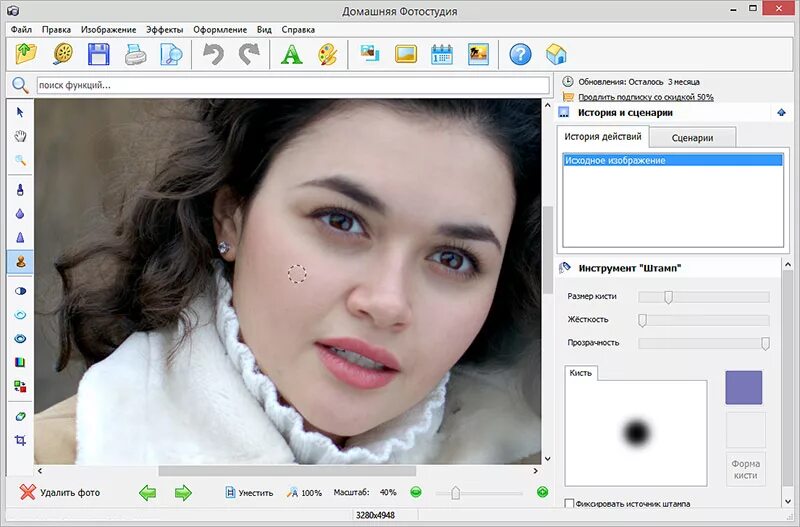
Task: Open photo with the folder icon
Action: pyautogui.click(x=26, y=54)
